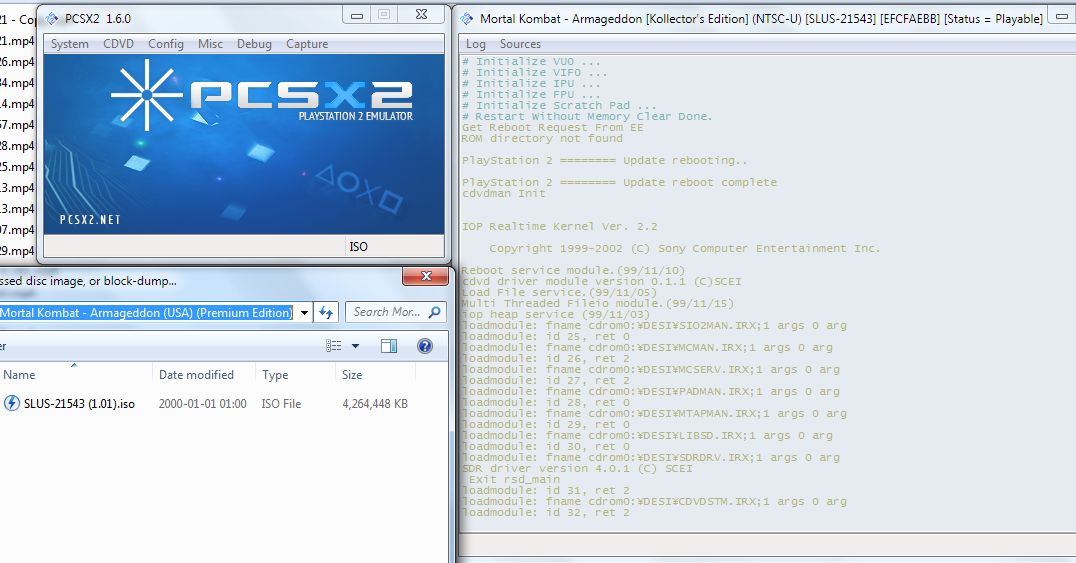
Task: Open the dialog help icon
Action: (425, 346)
